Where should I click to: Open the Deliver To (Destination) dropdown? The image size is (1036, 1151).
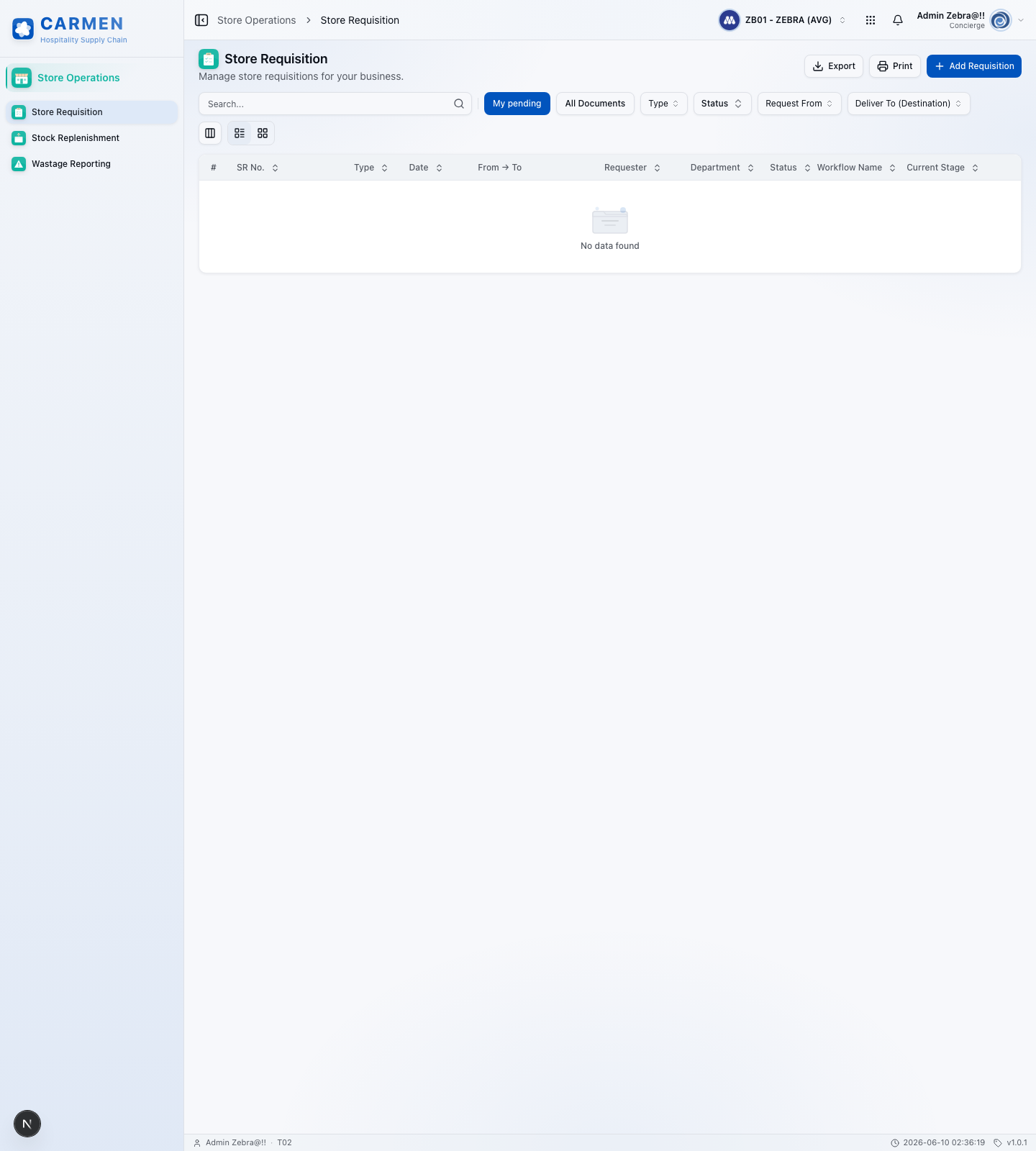tap(909, 104)
